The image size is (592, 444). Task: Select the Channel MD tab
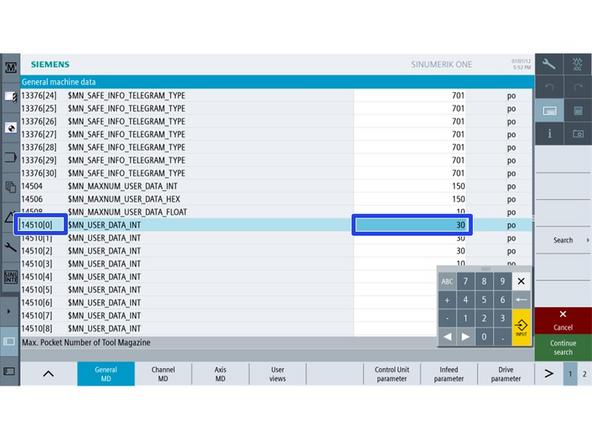[x=163, y=374]
